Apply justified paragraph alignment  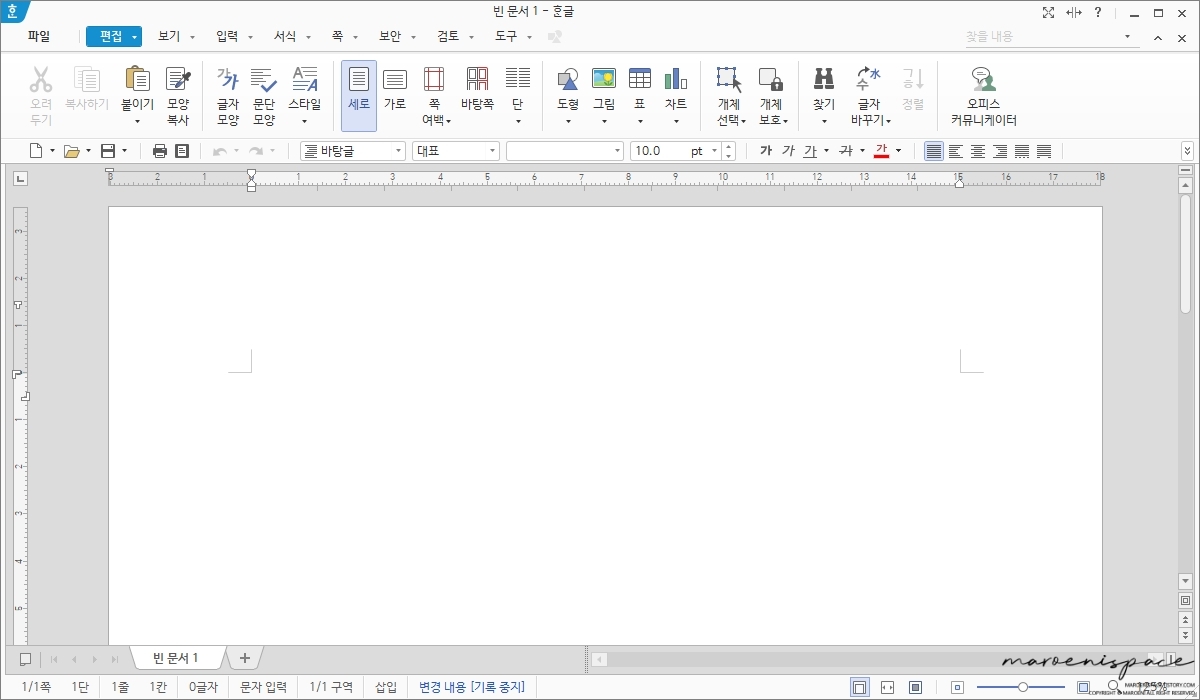[x=933, y=151]
